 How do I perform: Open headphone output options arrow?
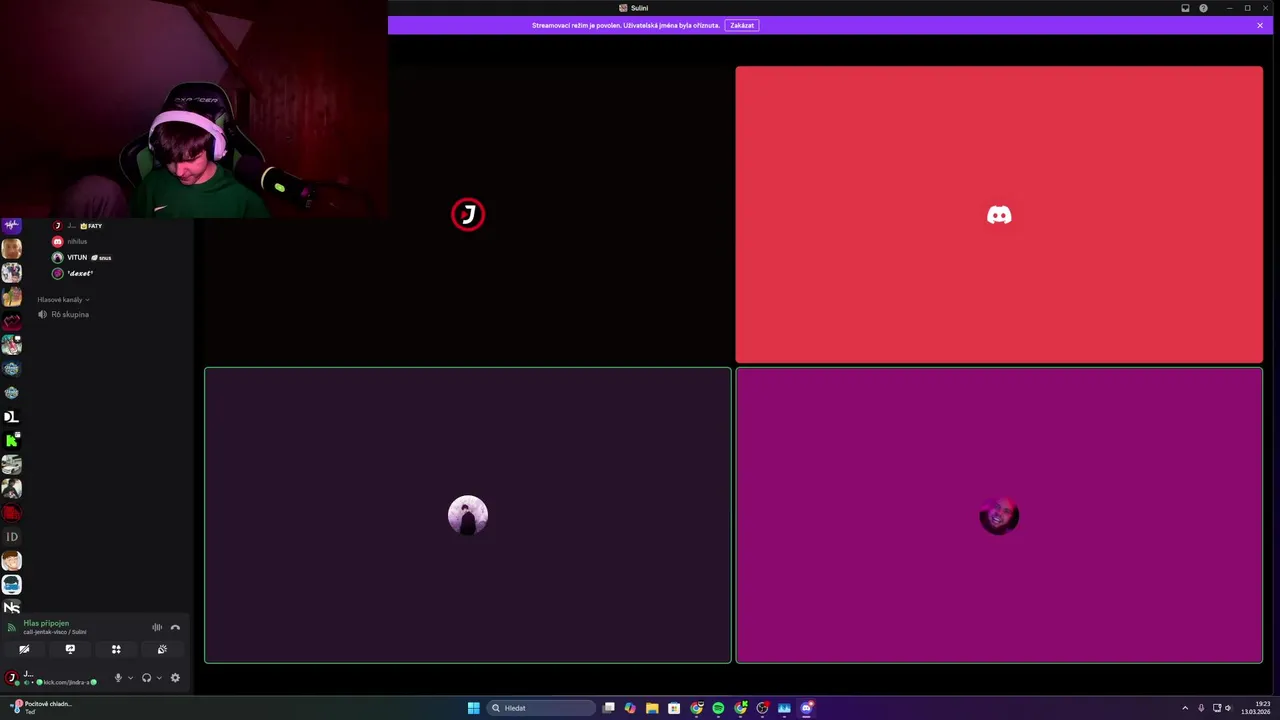(159, 678)
